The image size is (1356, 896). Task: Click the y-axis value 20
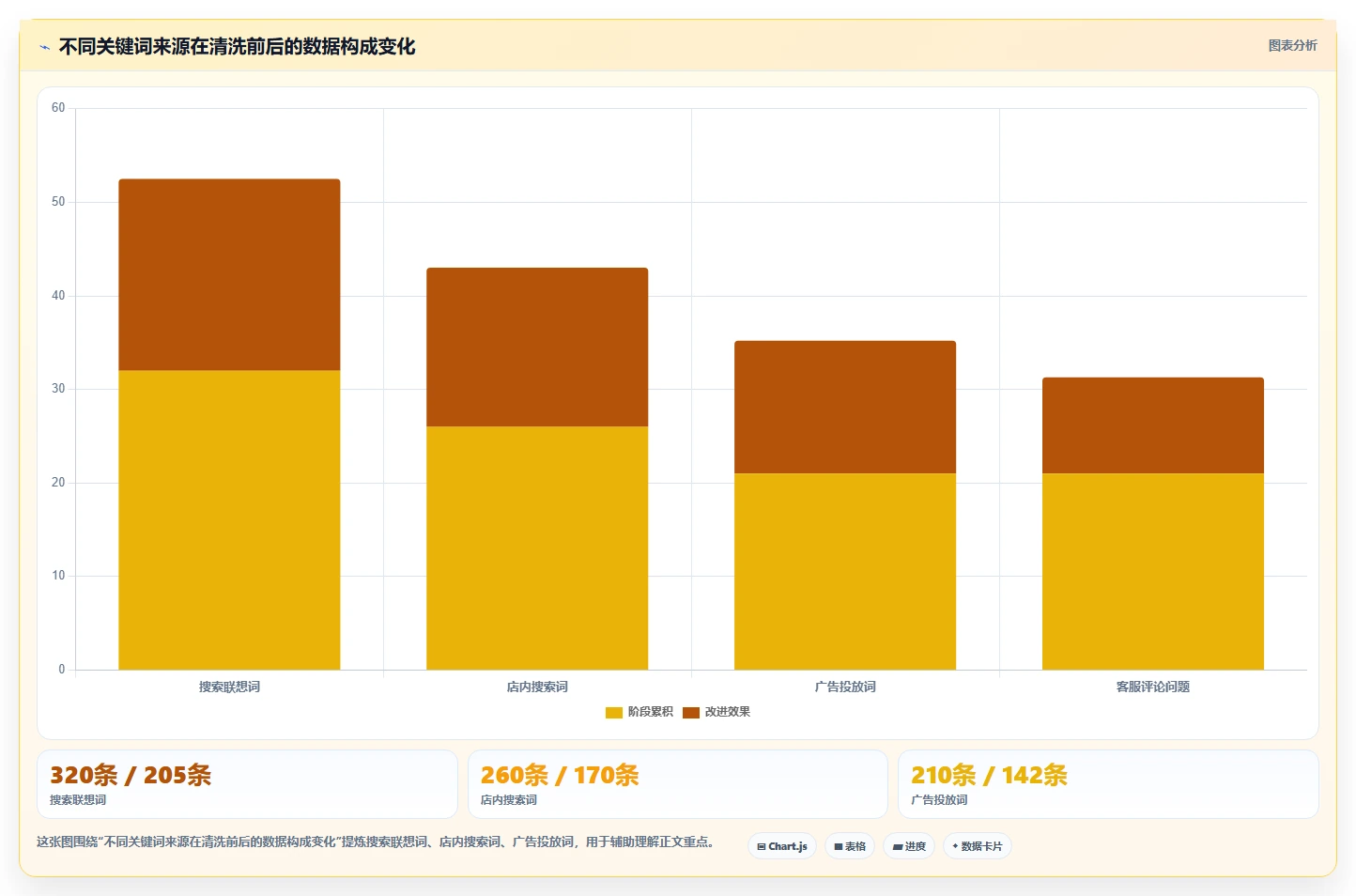(58, 483)
